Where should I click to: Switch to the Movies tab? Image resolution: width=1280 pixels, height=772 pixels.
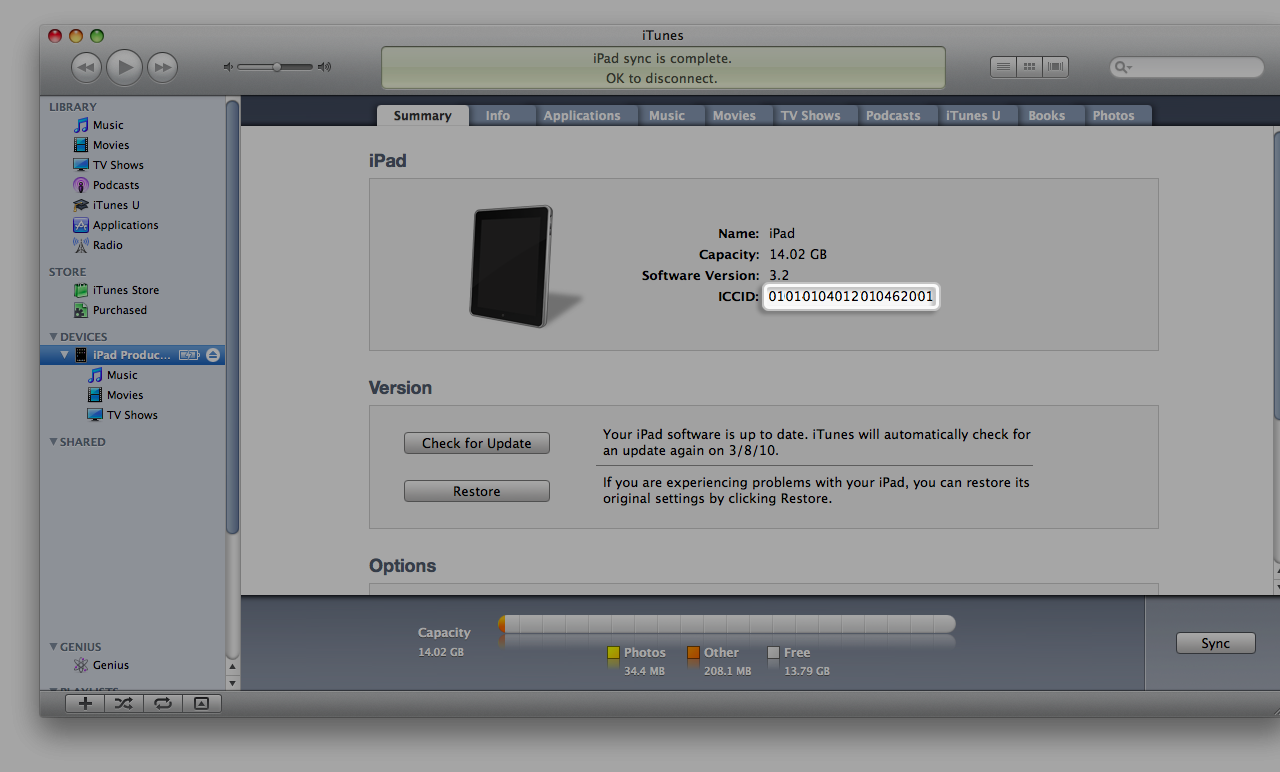click(734, 115)
